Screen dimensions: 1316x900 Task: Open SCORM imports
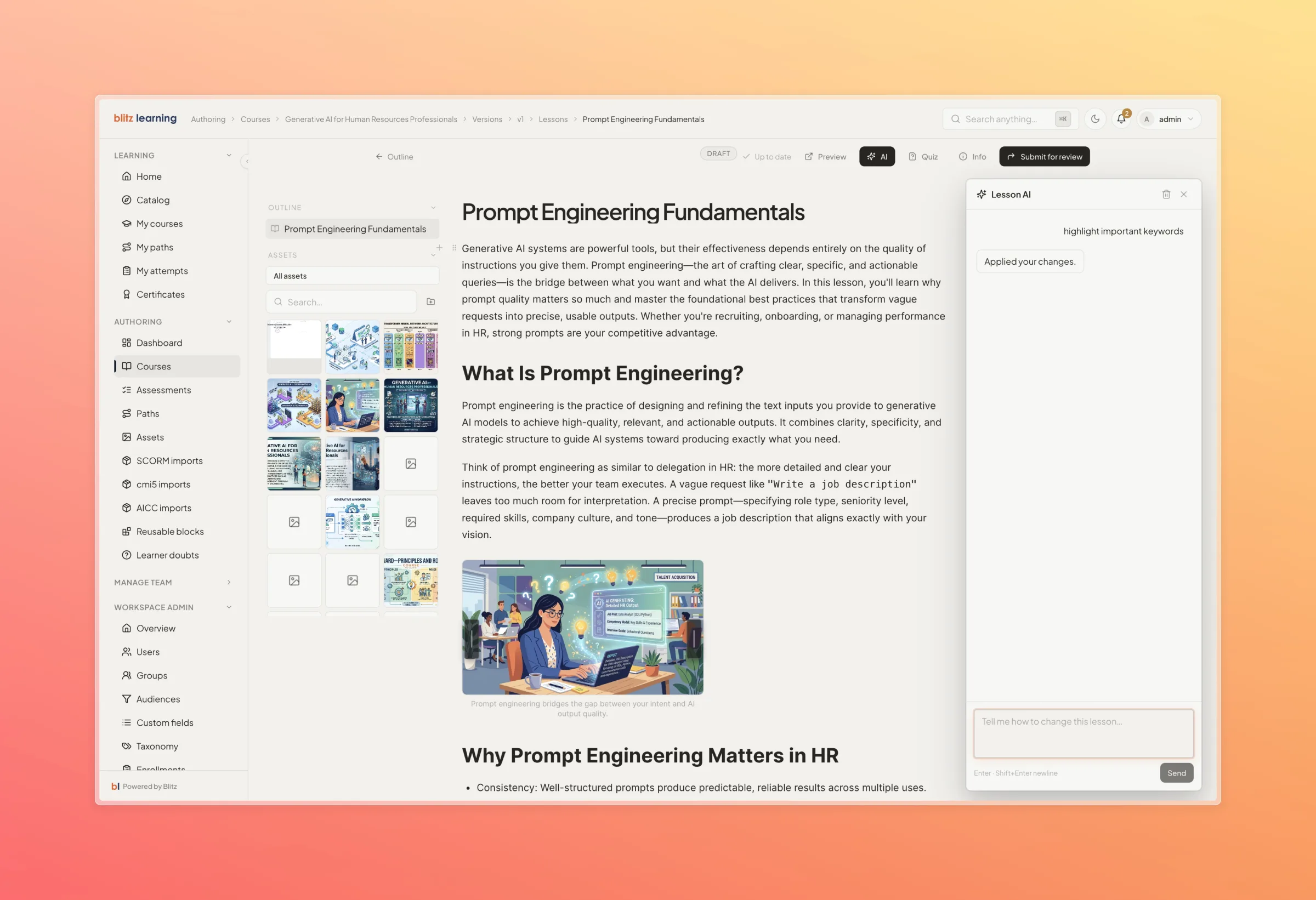(x=177, y=461)
